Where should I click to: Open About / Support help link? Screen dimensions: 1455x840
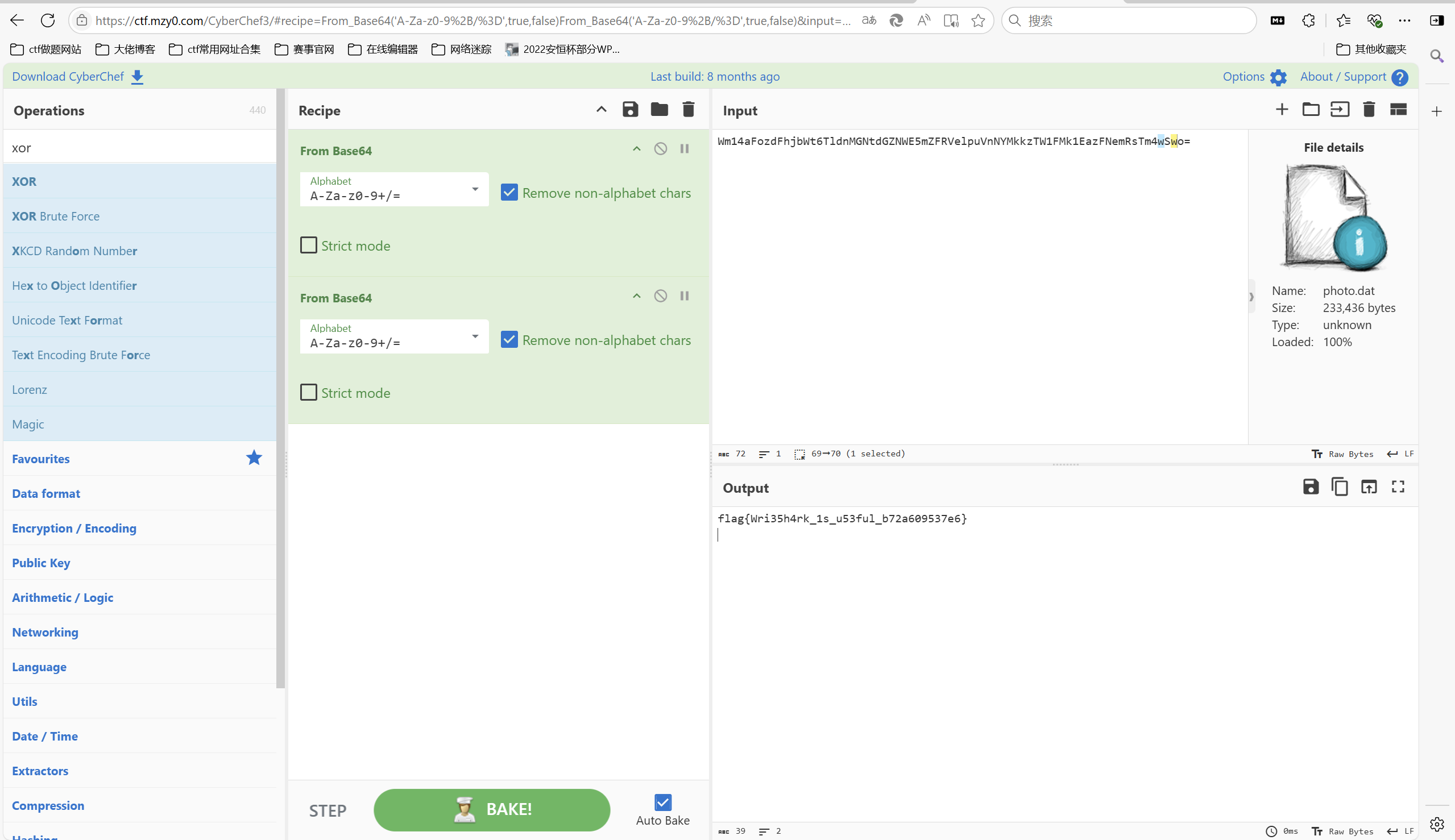[1354, 77]
